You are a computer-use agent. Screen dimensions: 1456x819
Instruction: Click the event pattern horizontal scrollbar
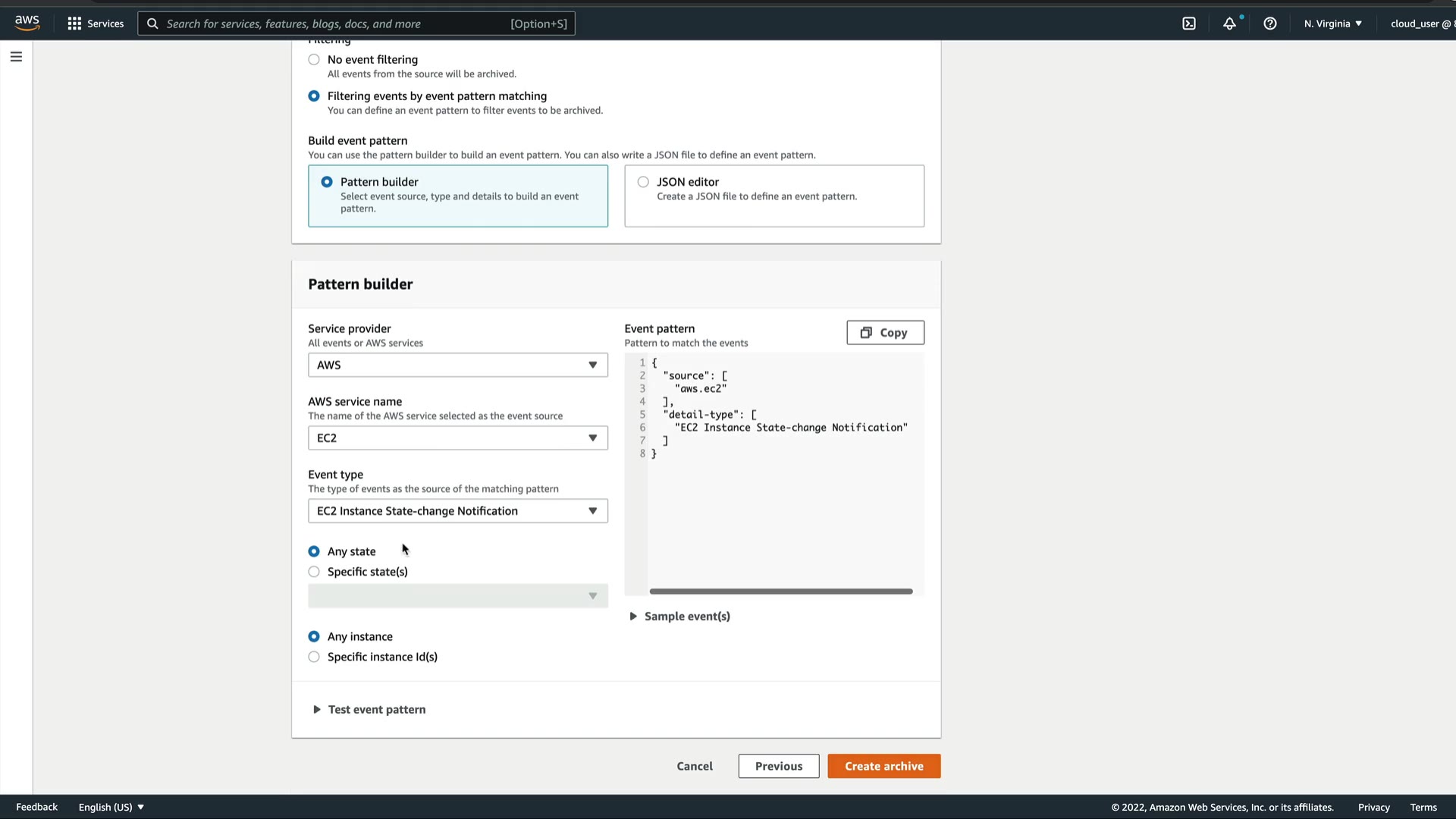tap(780, 591)
